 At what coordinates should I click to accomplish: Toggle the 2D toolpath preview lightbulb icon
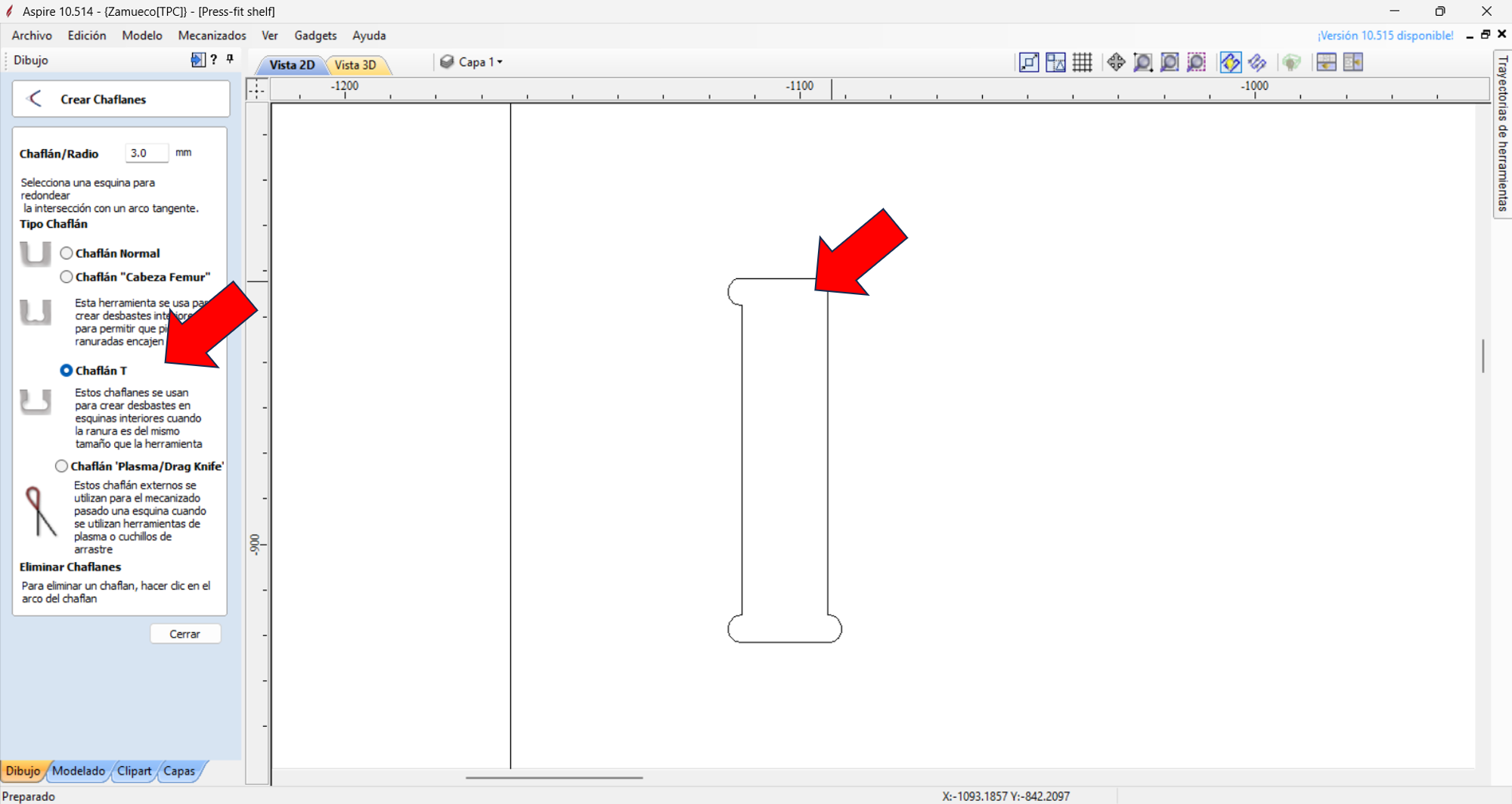[1230, 62]
